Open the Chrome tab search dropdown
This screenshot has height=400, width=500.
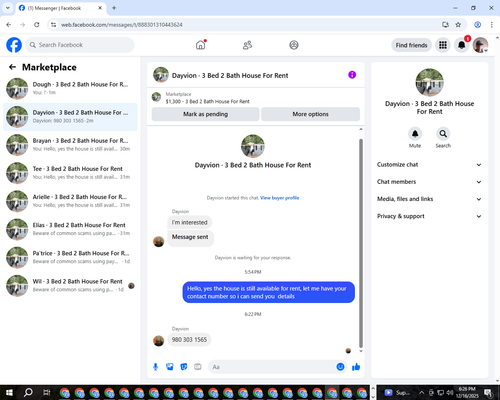[x=8, y=8]
